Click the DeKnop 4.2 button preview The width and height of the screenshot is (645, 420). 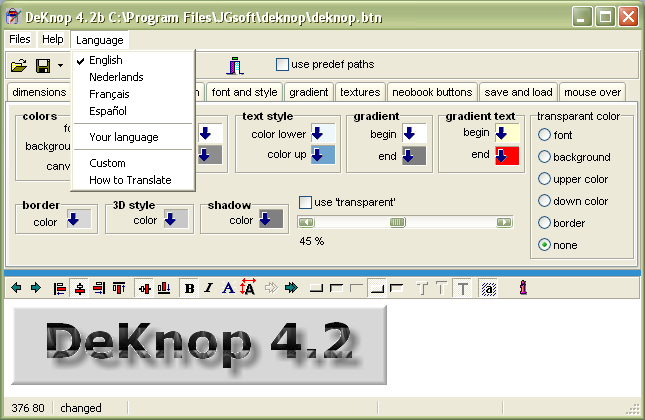pos(199,345)
